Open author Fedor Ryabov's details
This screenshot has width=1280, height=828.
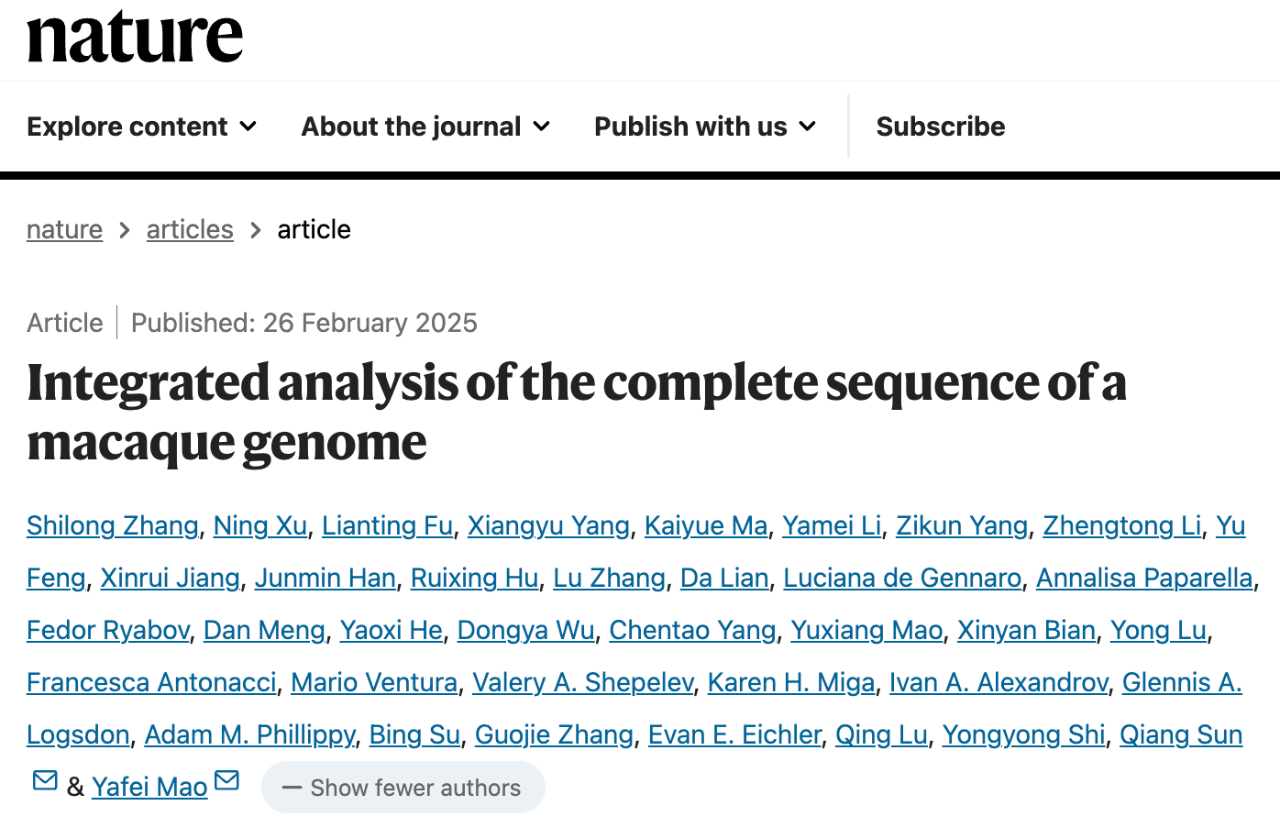(108, 631)
